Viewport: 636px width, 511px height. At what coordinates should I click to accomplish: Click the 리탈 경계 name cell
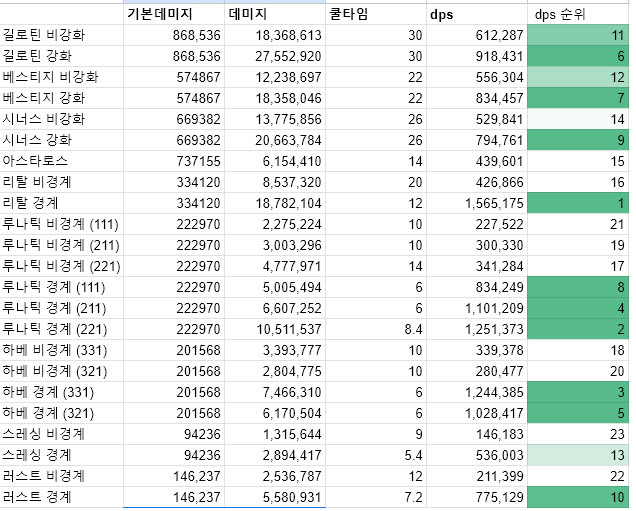click(61, 203)
